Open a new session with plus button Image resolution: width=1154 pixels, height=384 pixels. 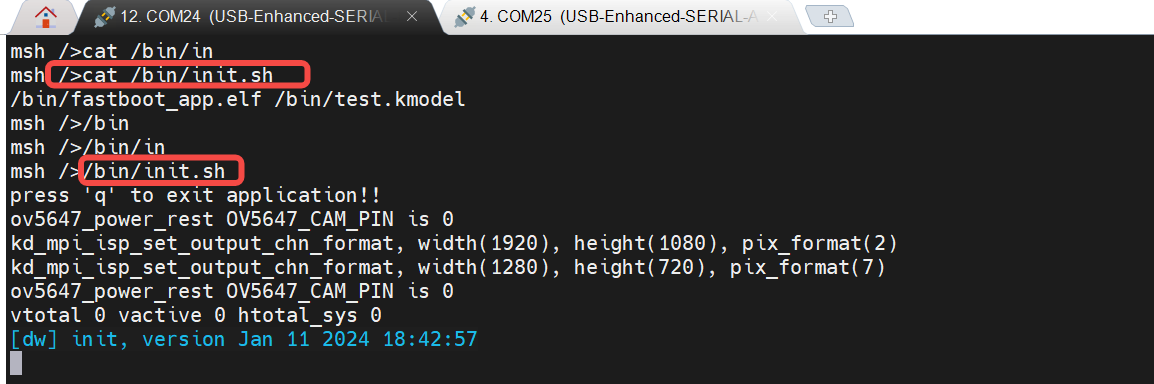point(829,16)
